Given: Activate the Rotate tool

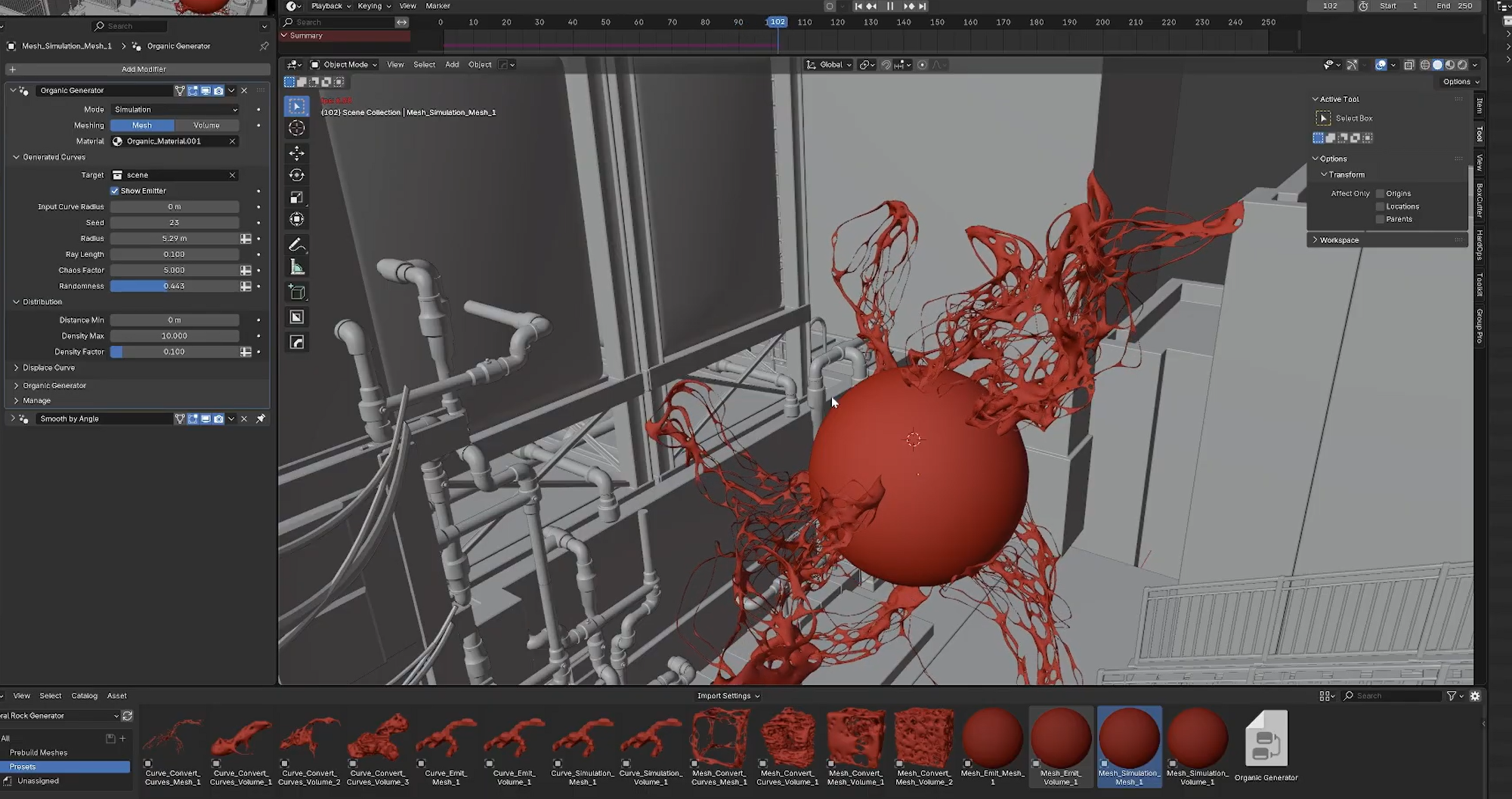Looking at the screenshot, I should coord(296,175).
